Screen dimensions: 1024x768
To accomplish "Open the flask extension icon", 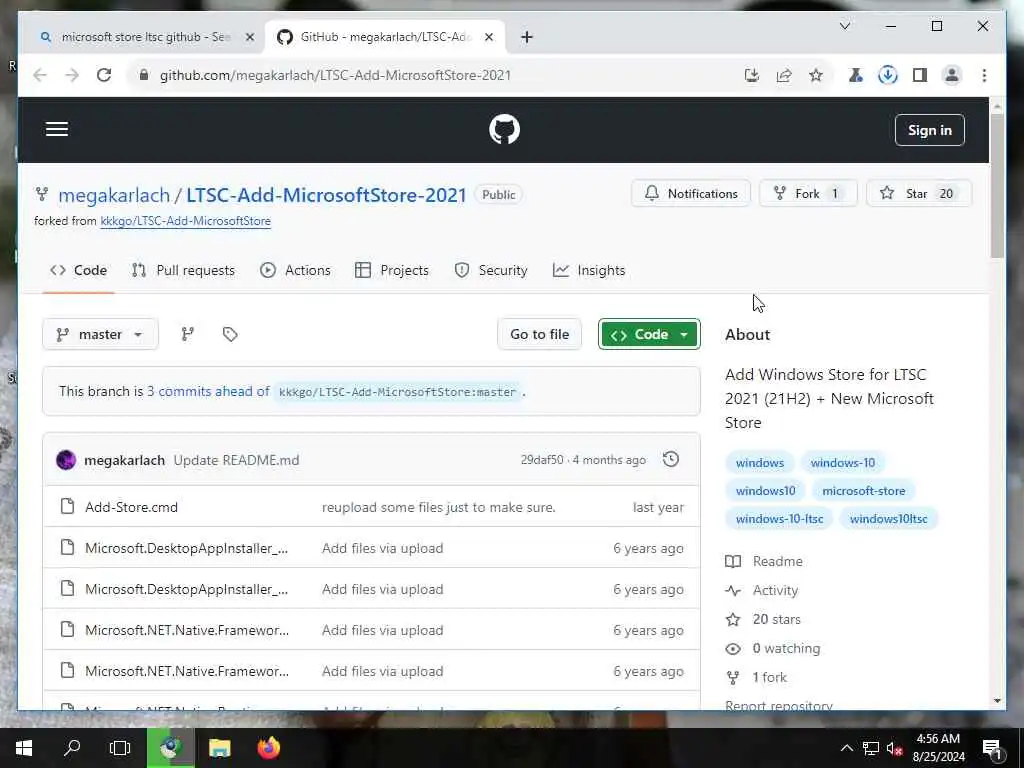I will pos(856,75).
